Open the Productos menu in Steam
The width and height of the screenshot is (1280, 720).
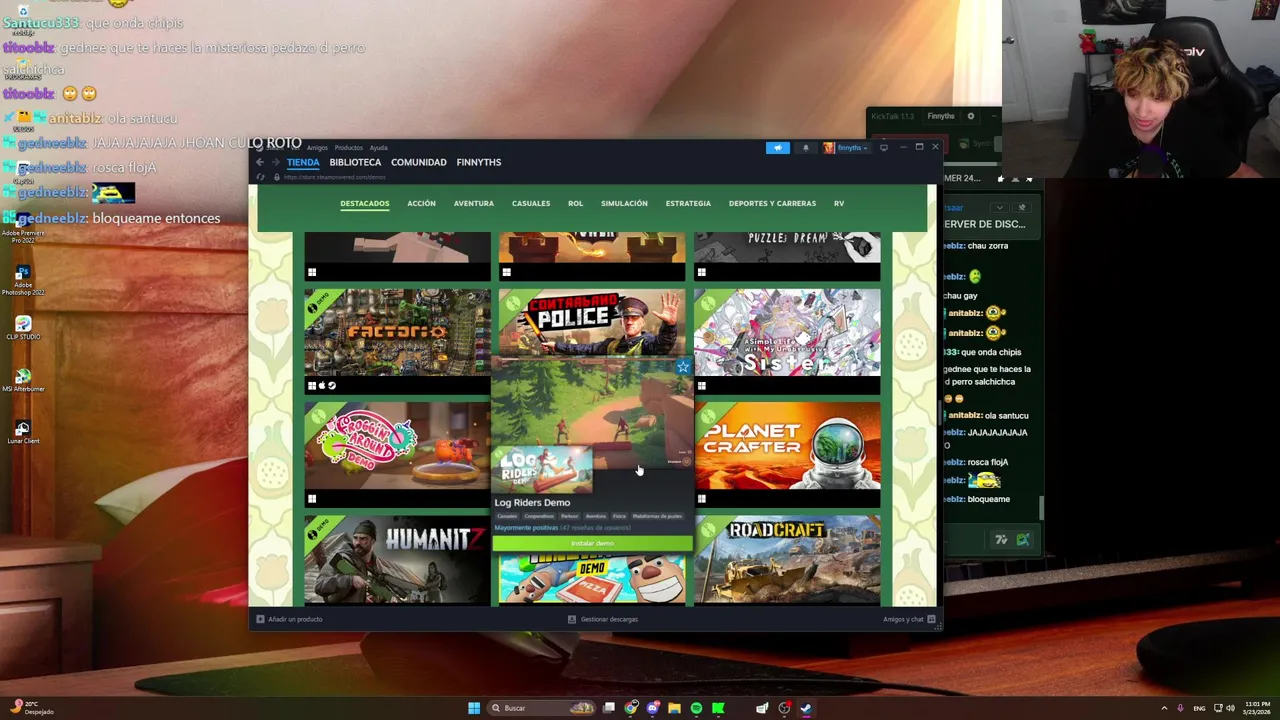point(349,148)
